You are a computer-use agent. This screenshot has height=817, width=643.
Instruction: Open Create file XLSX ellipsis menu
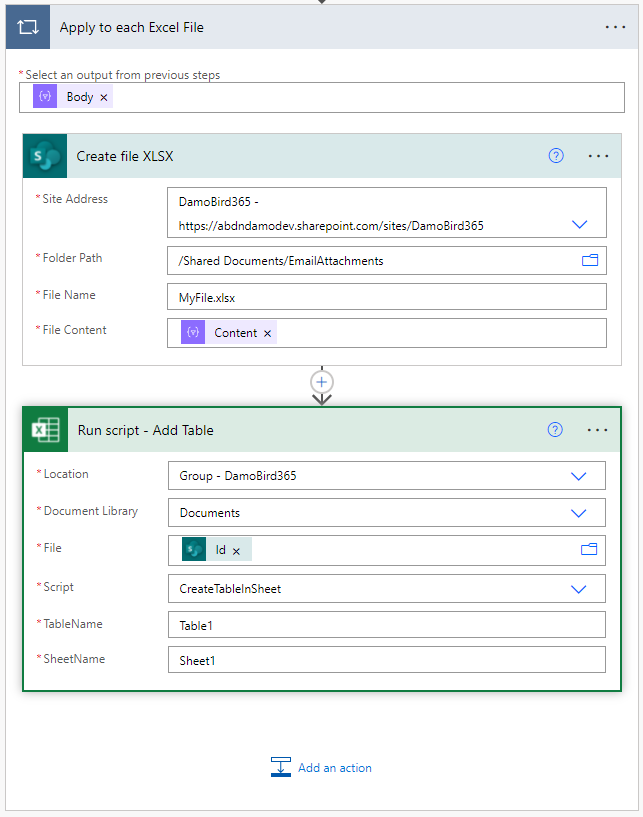(598, 156)
